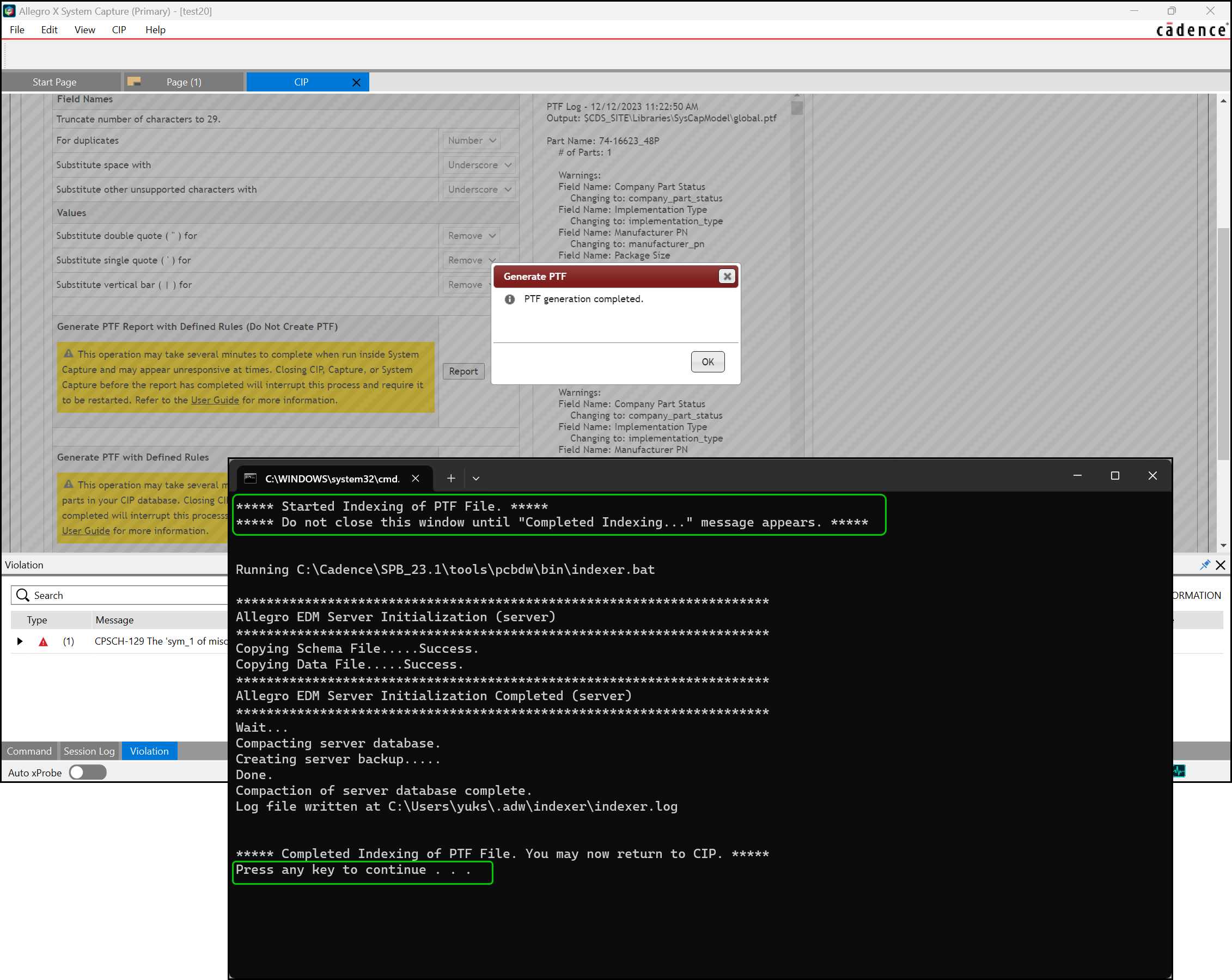Open the For duplicates Number dropdown
This screenshot has height=980, width=1232.
point(472,140)
